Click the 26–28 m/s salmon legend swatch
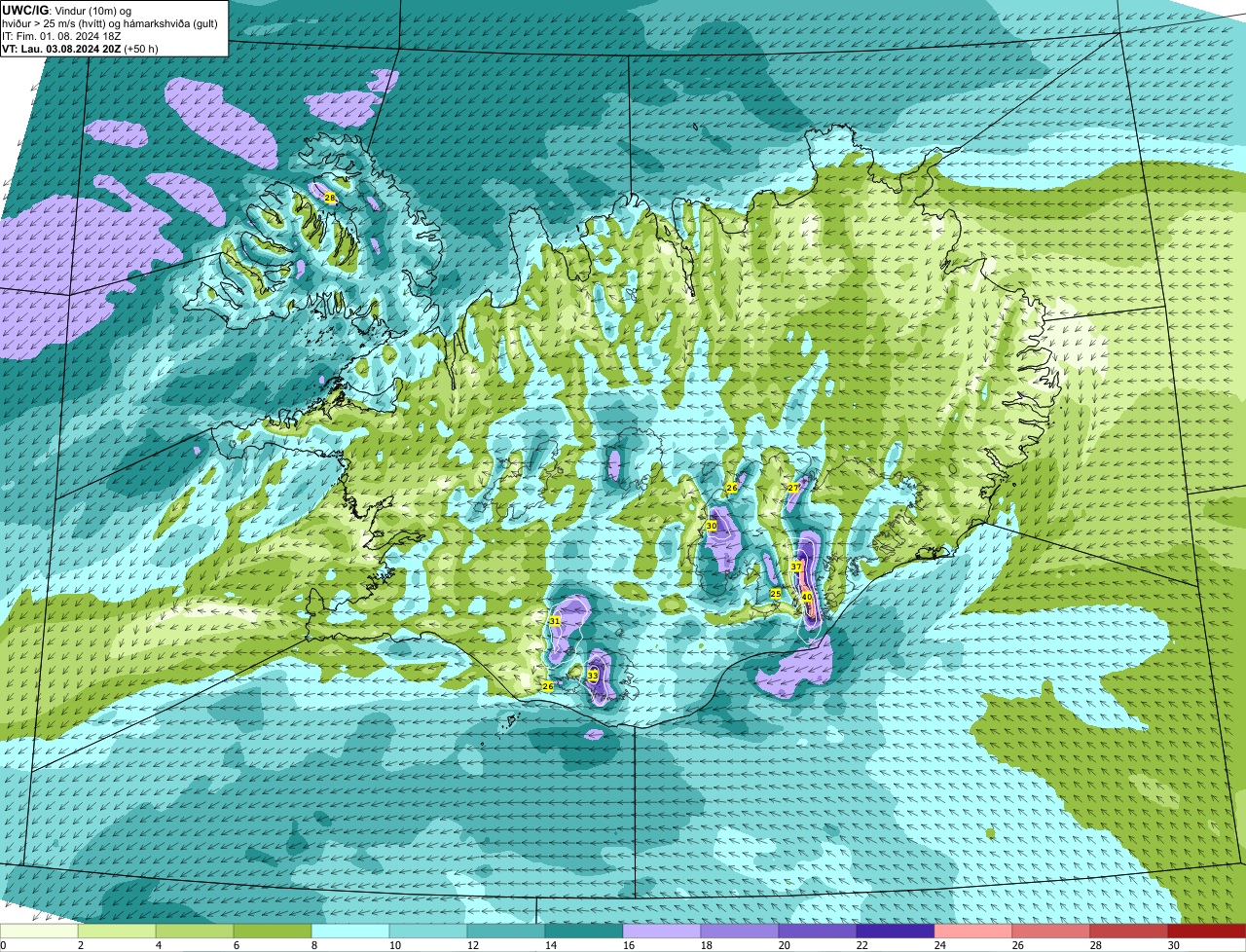The height and width of the screenshot is (952, 1246). (x=1051, y=932)
